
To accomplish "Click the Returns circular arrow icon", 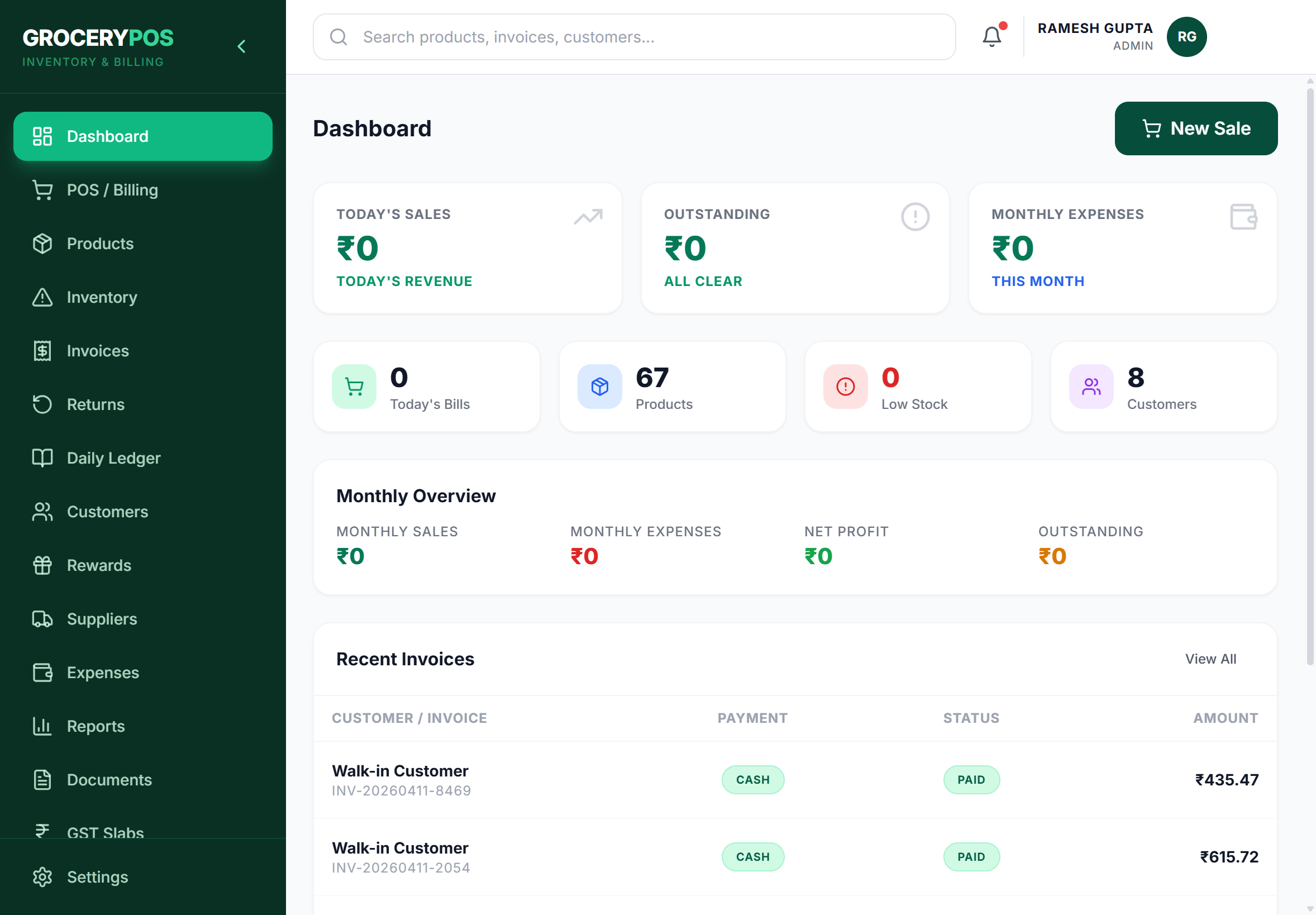I will (42, 405).
